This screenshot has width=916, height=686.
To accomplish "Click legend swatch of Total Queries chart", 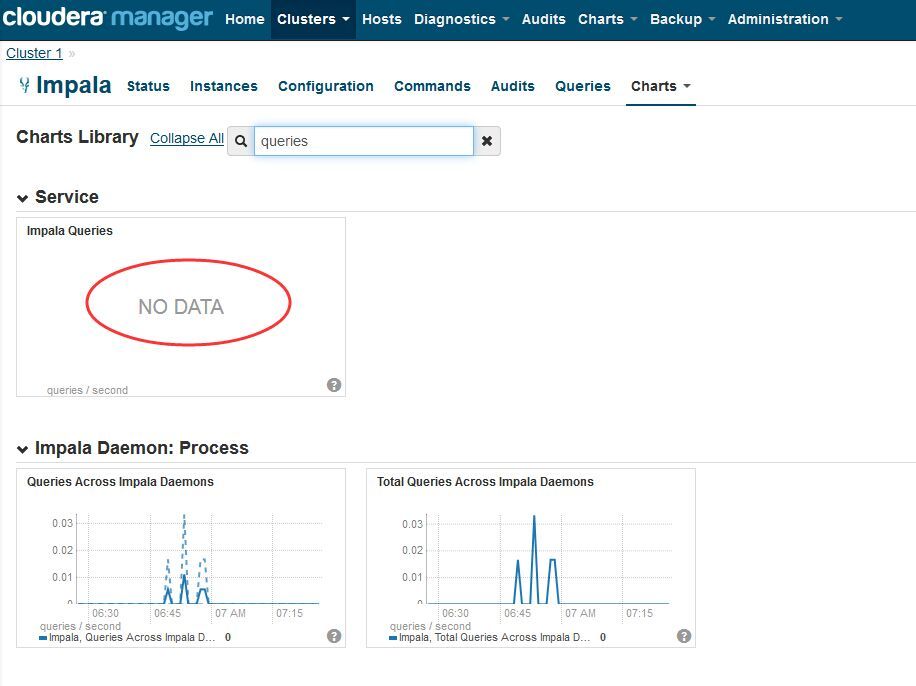I will coord(393,638).
